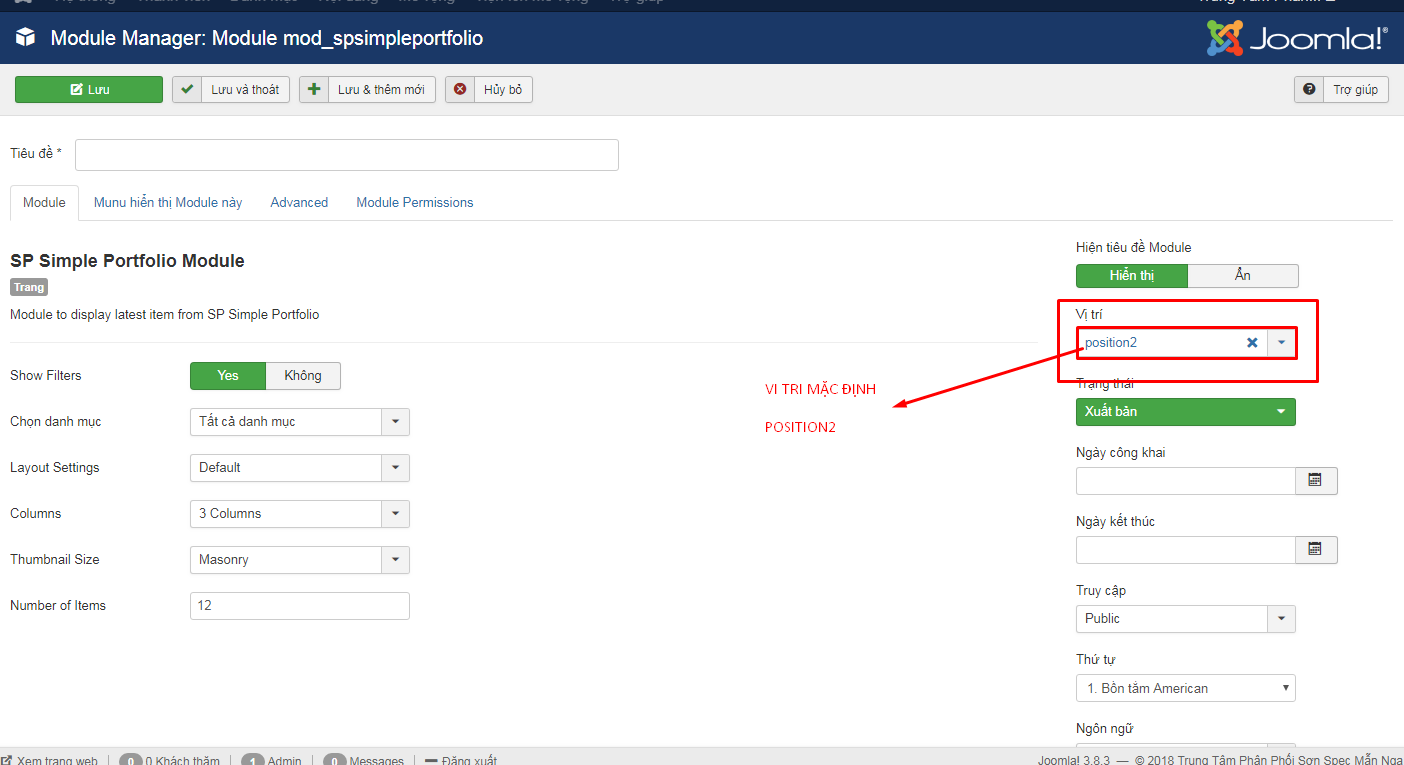
Task: Set Show Filters to Yes
Action: pyautogui.click(x=228, y=375)
